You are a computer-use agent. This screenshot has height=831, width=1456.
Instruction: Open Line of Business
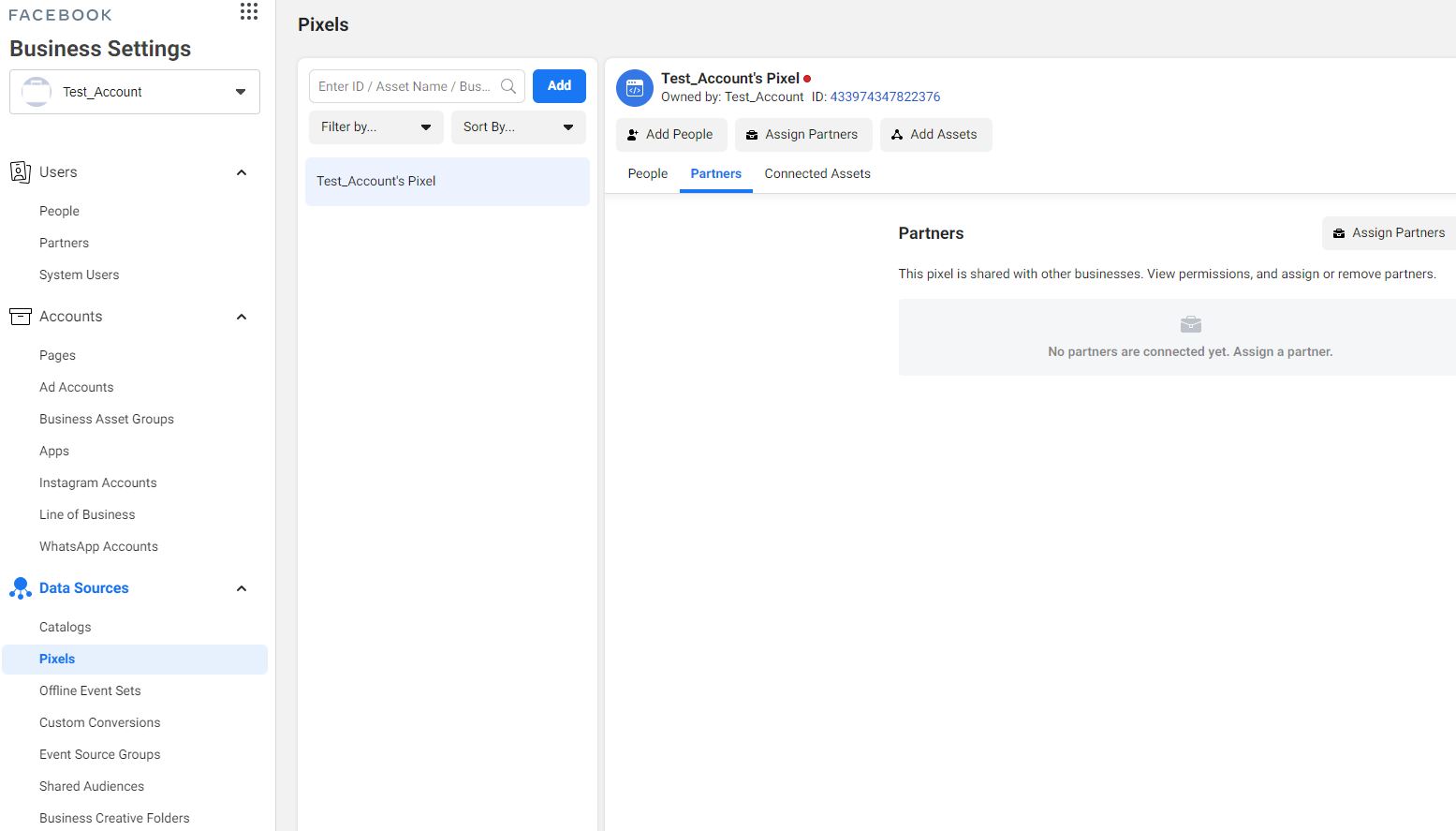(87, 514)
